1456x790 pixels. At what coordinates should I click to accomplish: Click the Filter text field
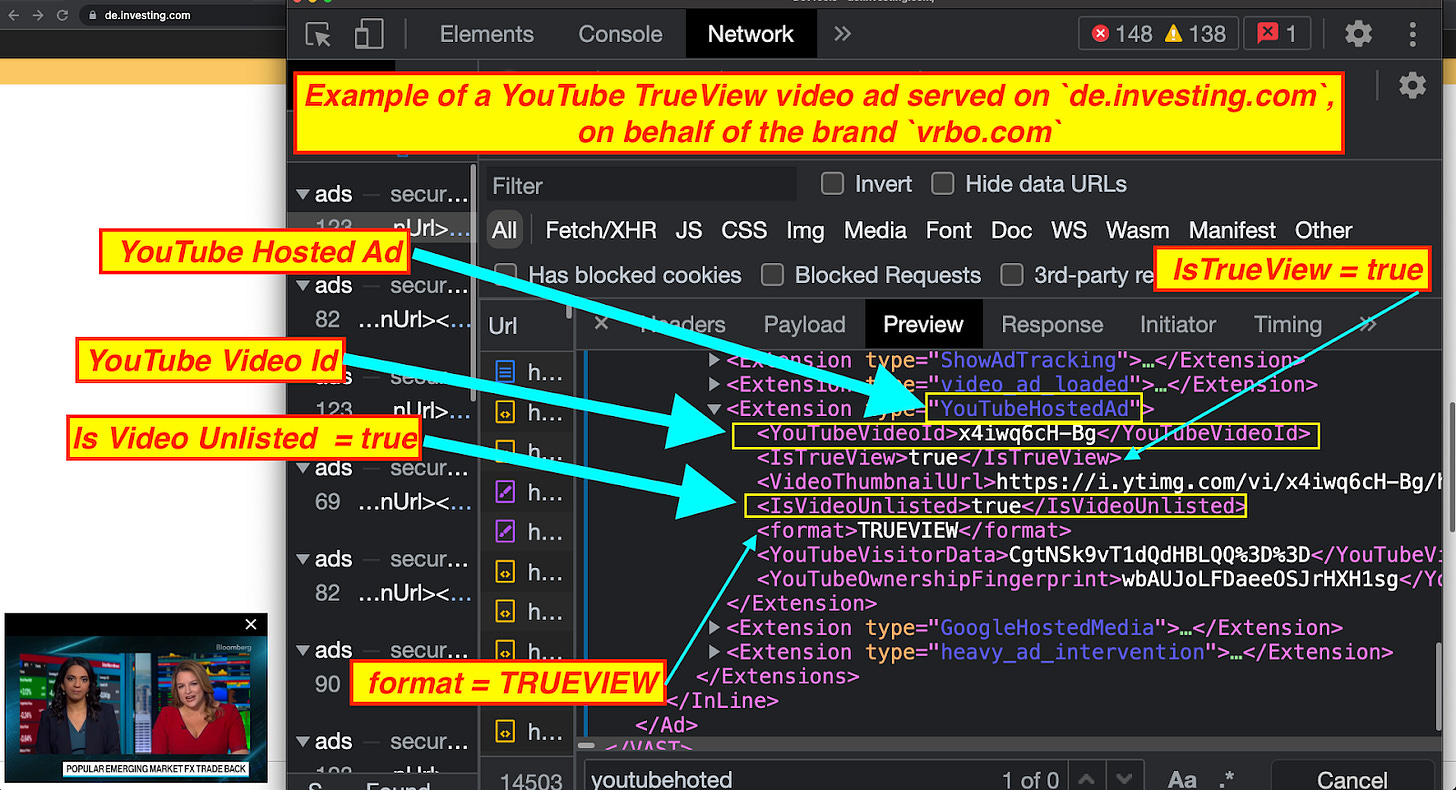[642, 185]
